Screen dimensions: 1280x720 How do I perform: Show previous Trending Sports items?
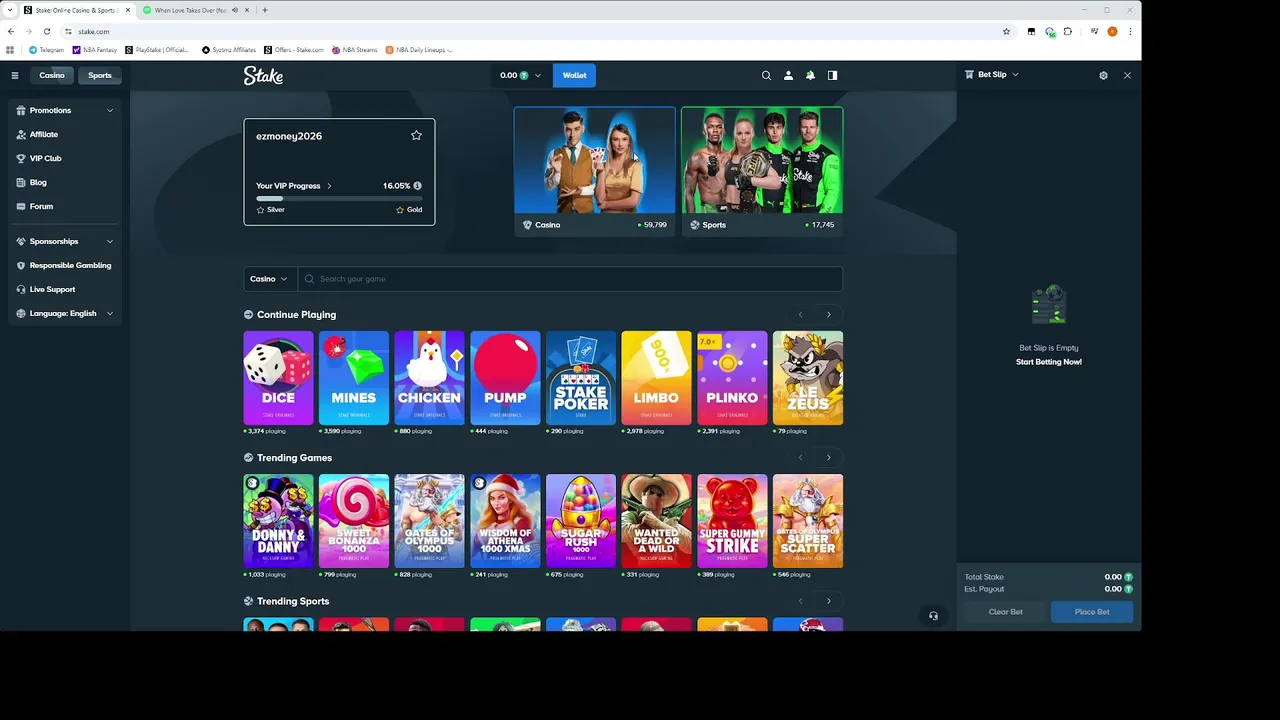pos(800,601)
